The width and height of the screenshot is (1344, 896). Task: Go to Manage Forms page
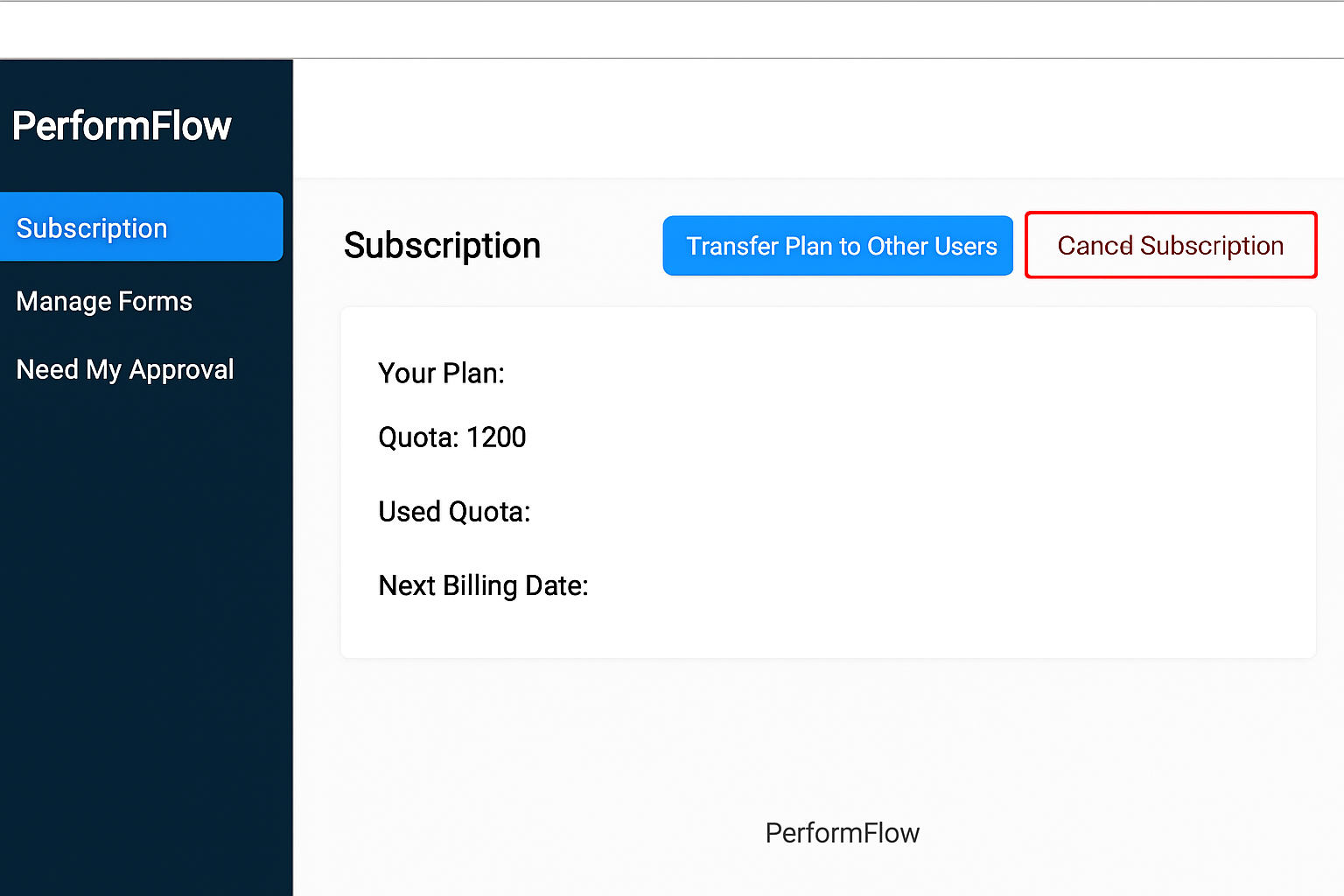click(x=104, y=302)
